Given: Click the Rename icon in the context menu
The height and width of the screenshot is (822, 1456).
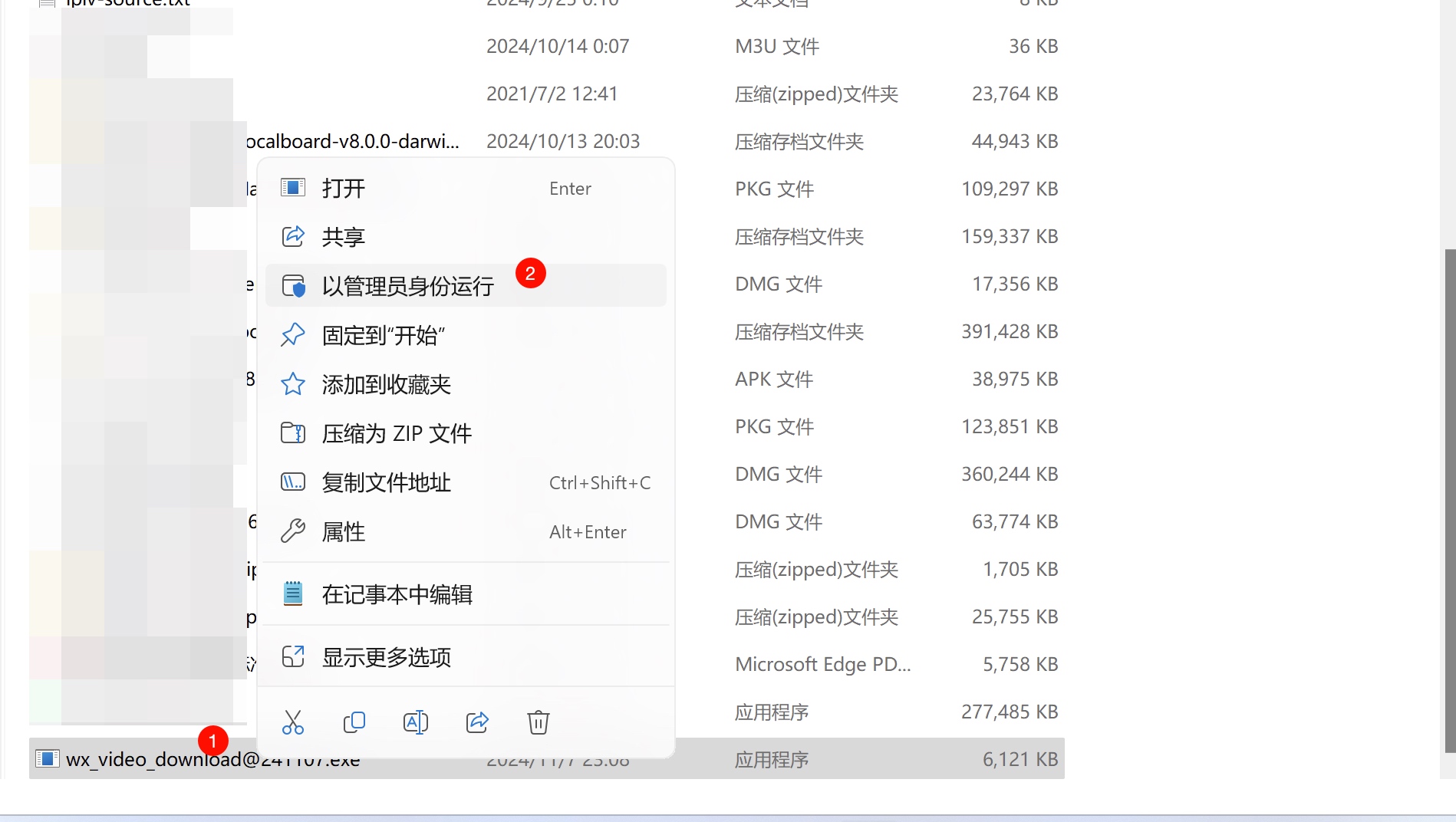Looking at the screenshot, I should coord(416,722).
